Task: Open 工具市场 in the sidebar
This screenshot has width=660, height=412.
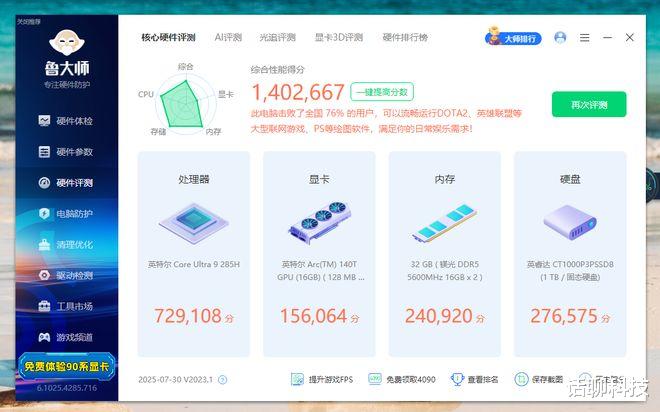Action: pyautogui.click(x=66, y=306)
